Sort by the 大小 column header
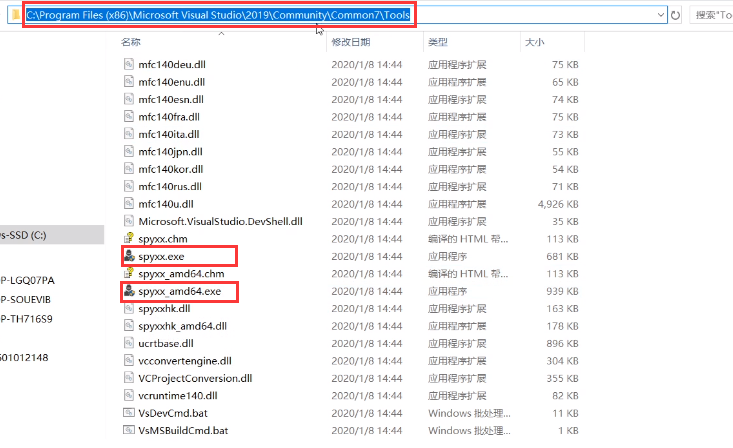The width and height of the screenshot is (733, 448). tap(534, 42)
